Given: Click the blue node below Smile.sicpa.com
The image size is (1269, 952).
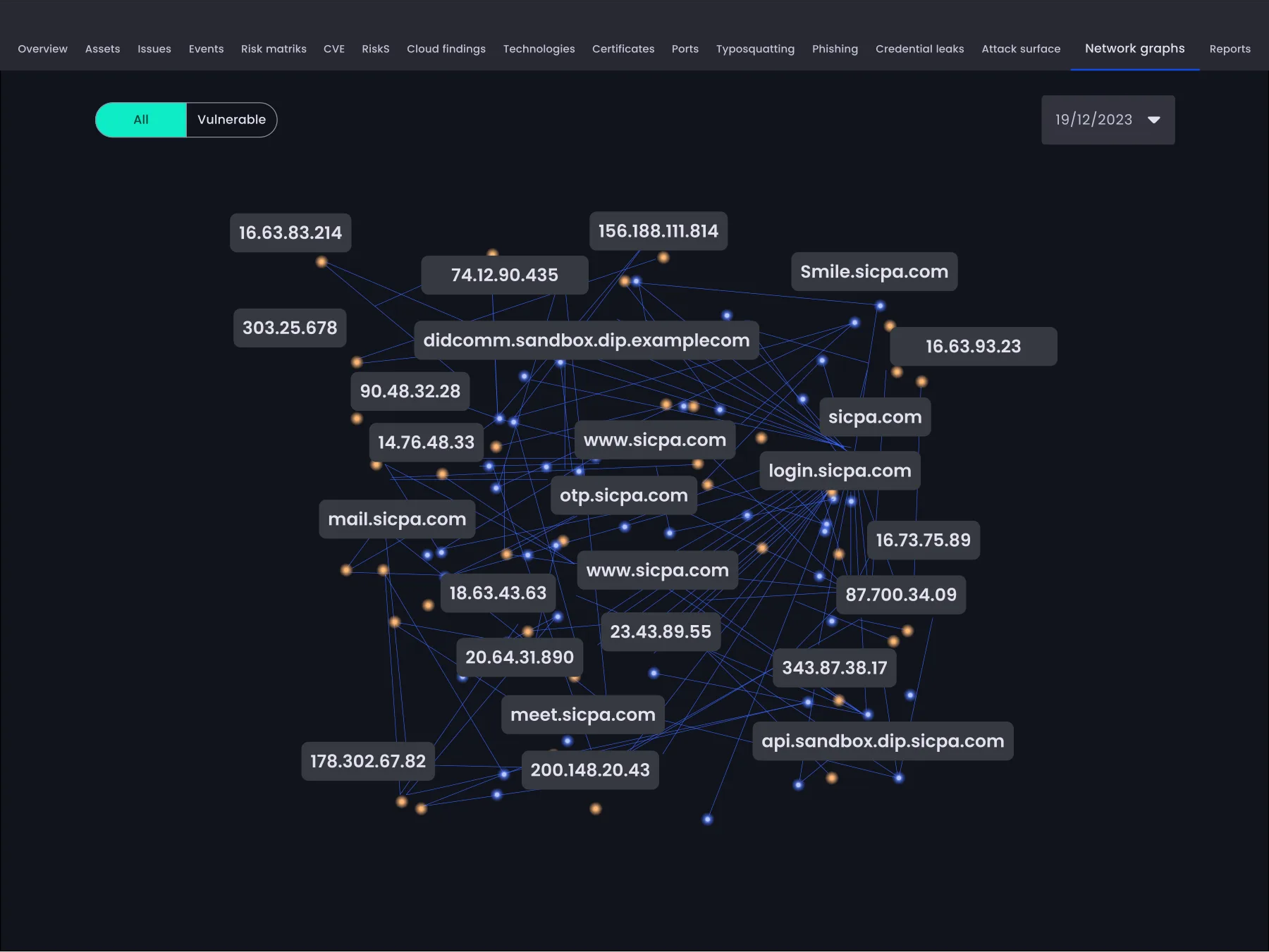Looking at the screenshot, I should tap(880, 306).
